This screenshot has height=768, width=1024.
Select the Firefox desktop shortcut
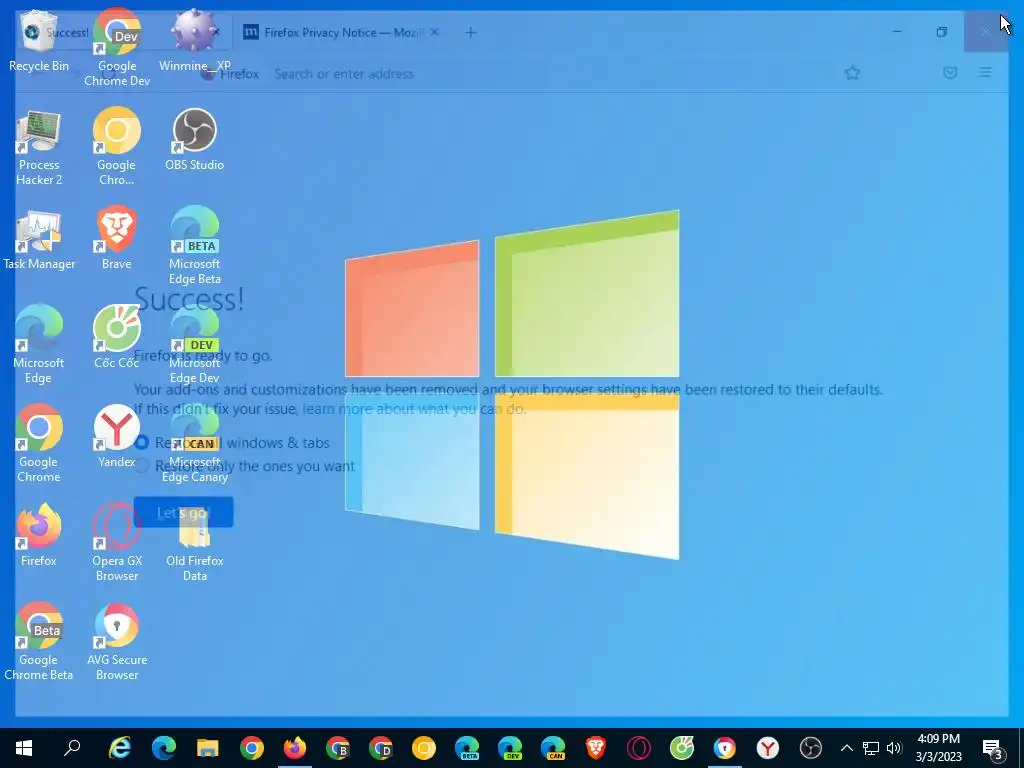point(39,536)
